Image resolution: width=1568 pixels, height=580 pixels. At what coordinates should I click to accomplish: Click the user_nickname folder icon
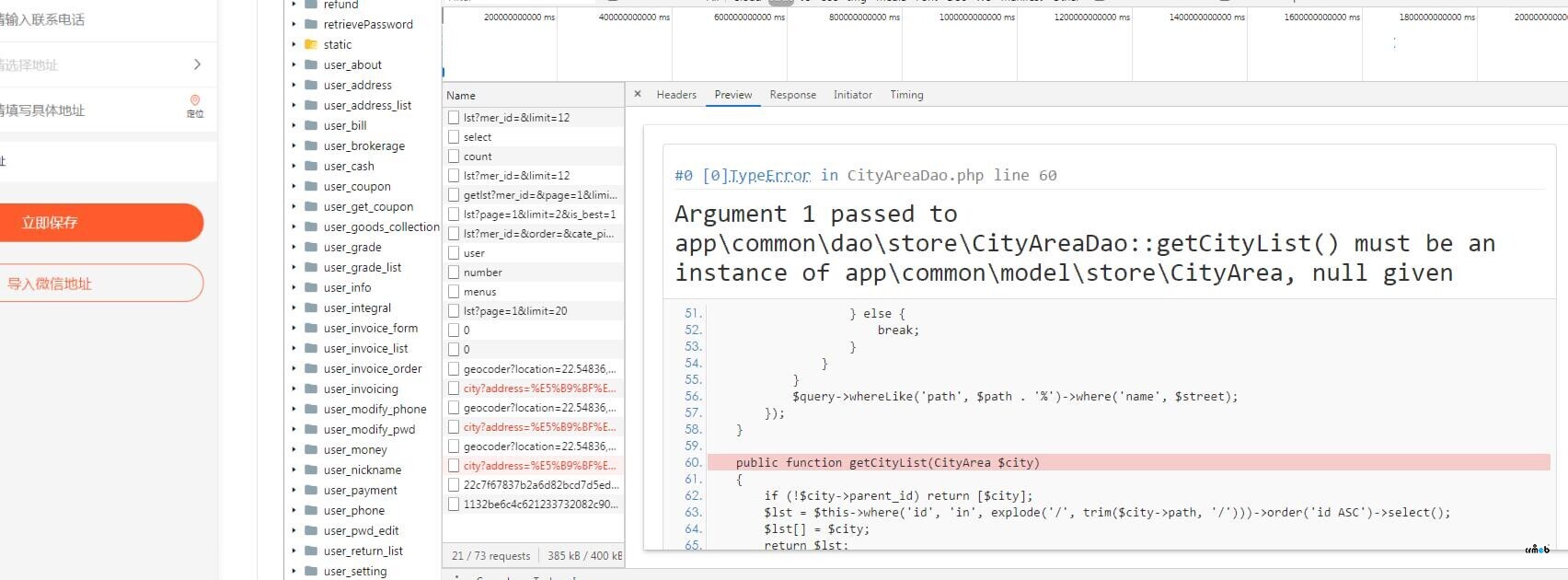[x=311, y=470]
